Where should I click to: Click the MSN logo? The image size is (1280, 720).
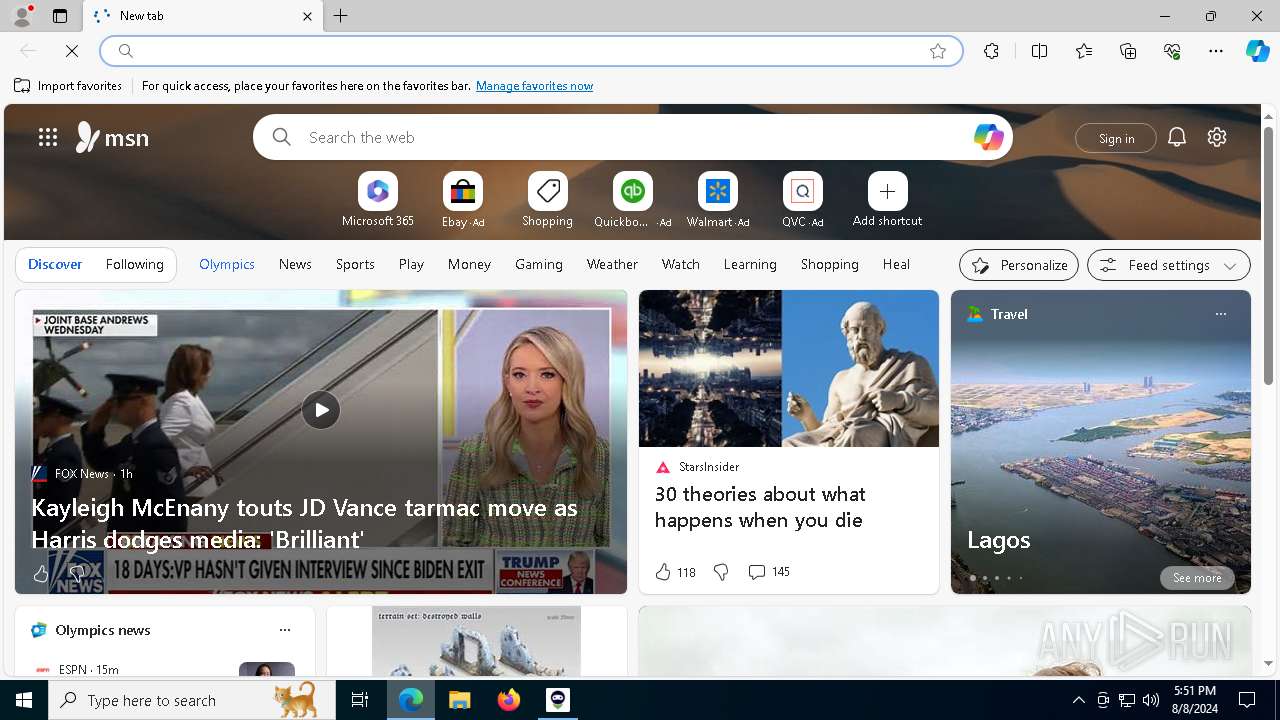[x=112, y=137]
